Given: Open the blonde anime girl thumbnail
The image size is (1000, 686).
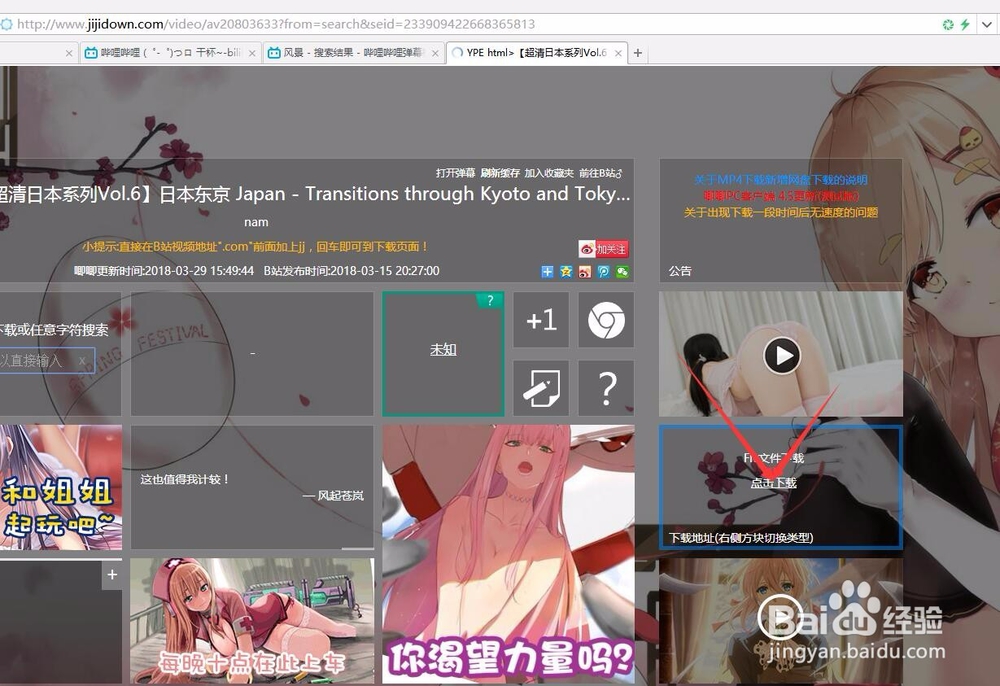Looking at the screenshot, I should point(781,621).
